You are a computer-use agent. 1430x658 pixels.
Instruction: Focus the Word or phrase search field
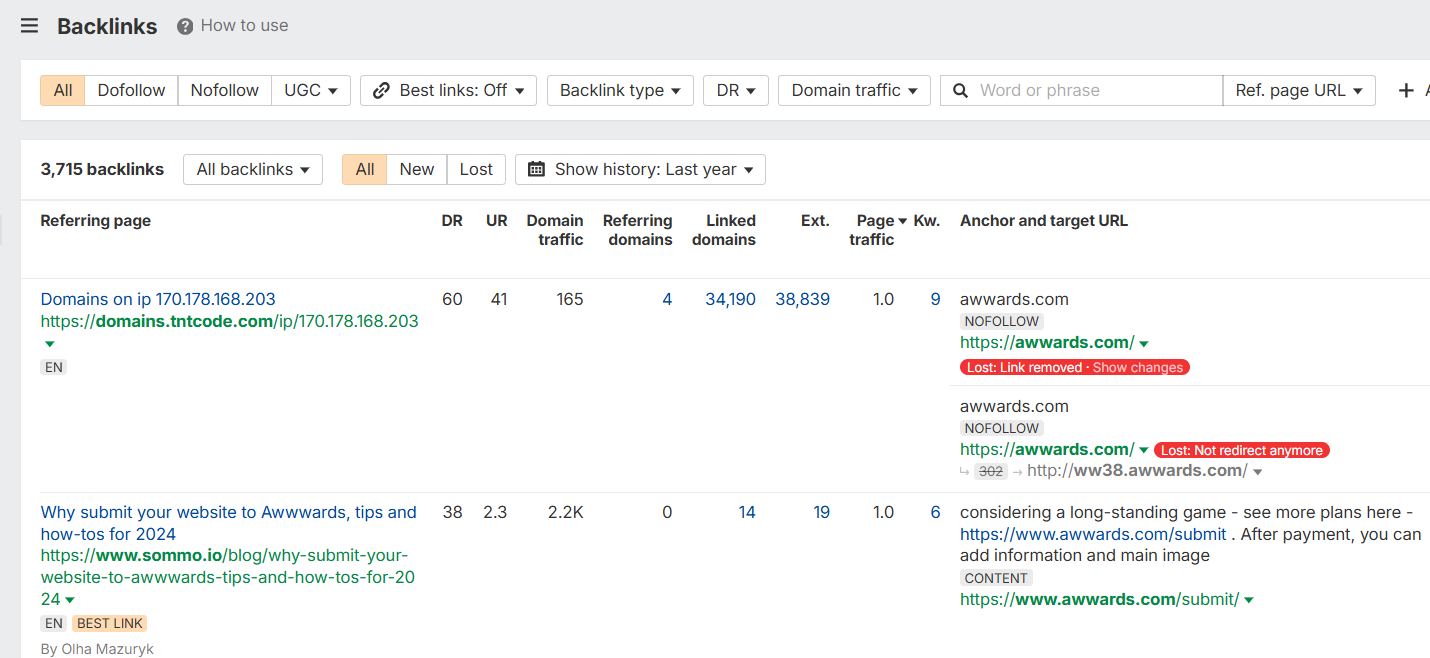coord(1080,90)
